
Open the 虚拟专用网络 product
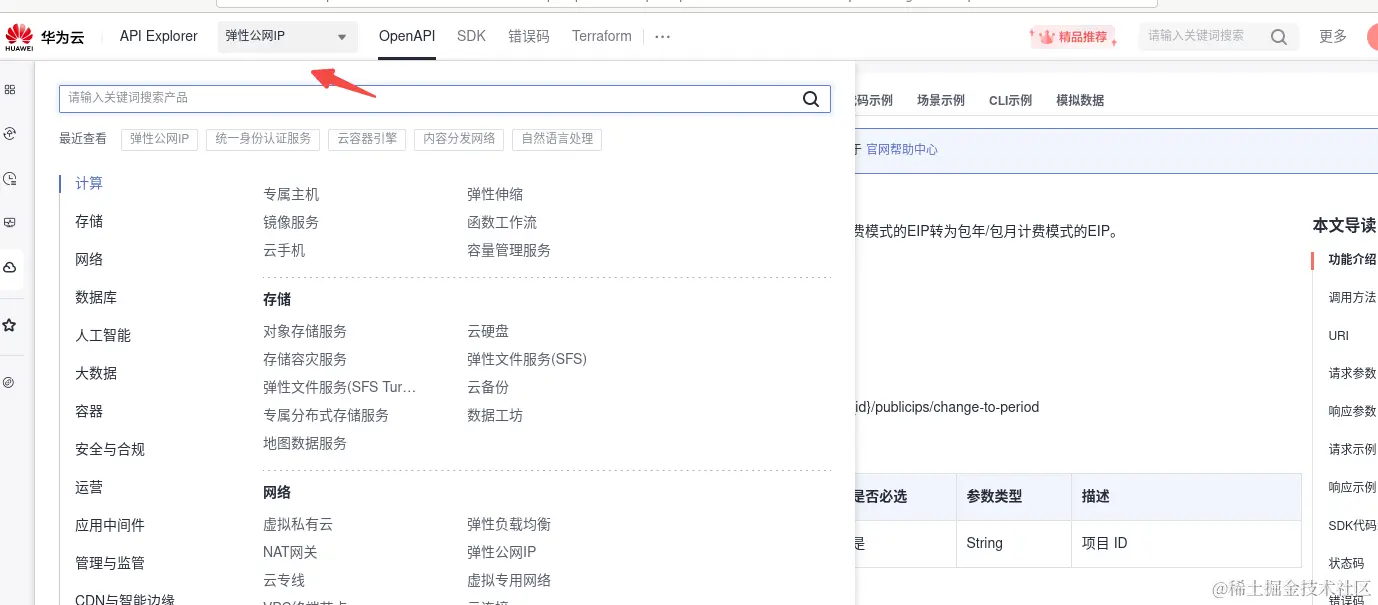509,580
